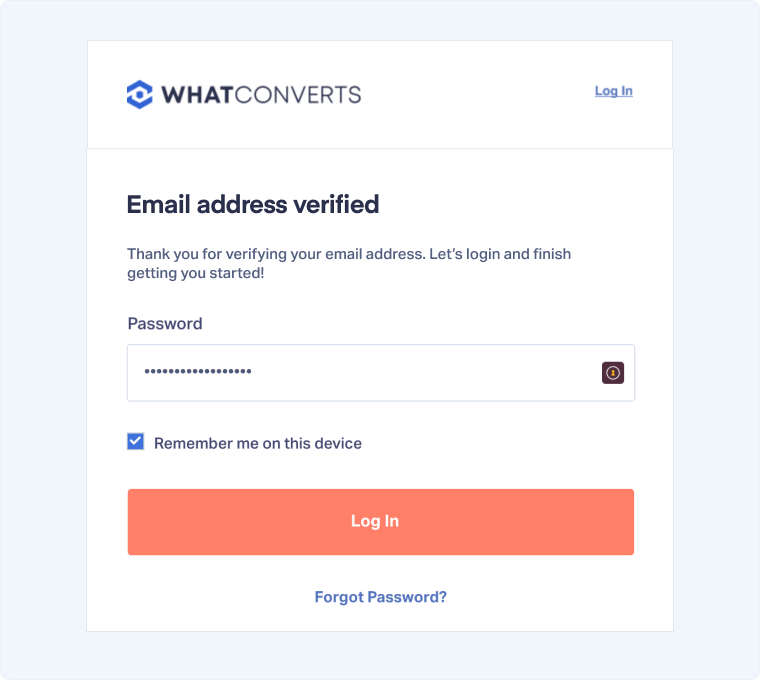The image size is (760, 680).
Task: Click the "Remember me on this device" label
Action: [x=257, y=443]
